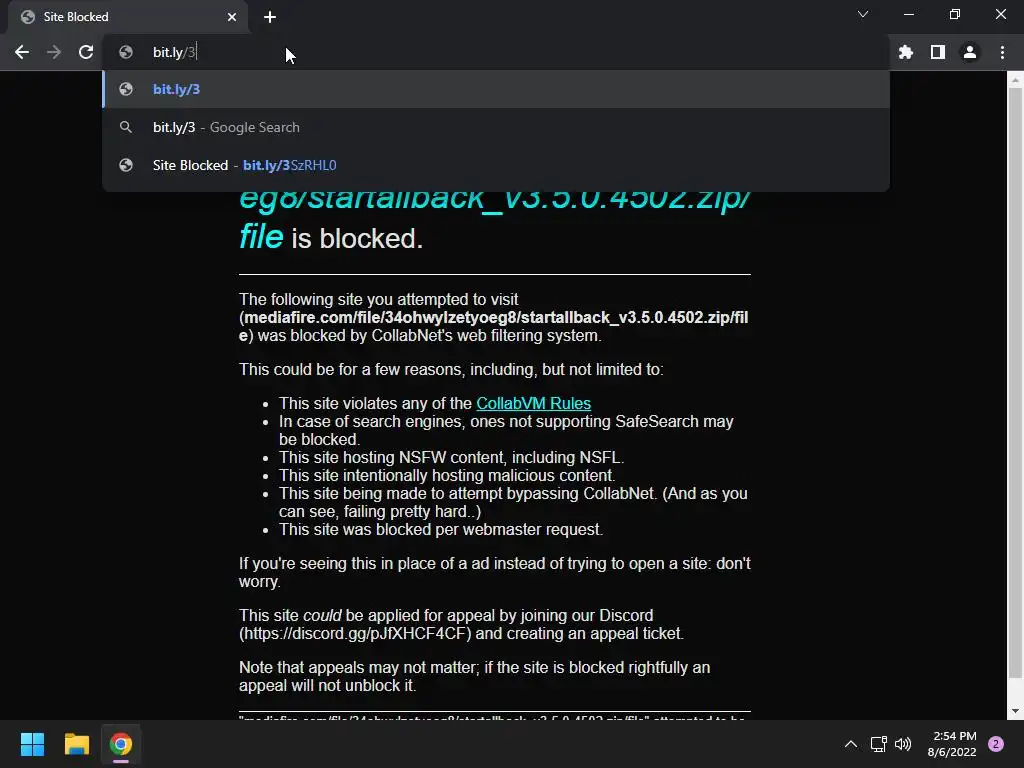Viewport: 1024px width, 768px height.
Task: Open the volume control speaker icon
Action: [903, 744]
